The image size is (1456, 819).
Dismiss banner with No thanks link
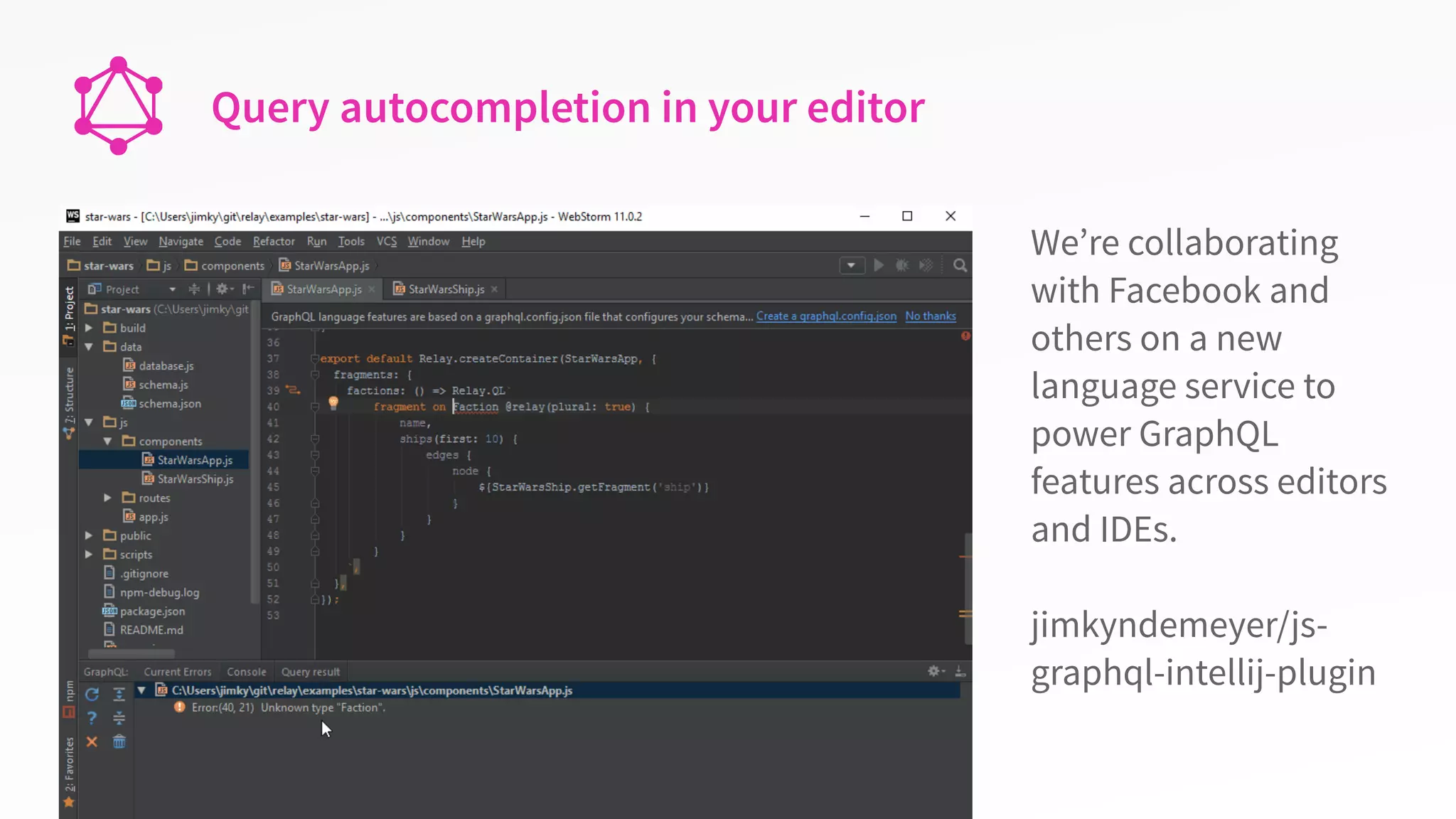tap(931, 316)
